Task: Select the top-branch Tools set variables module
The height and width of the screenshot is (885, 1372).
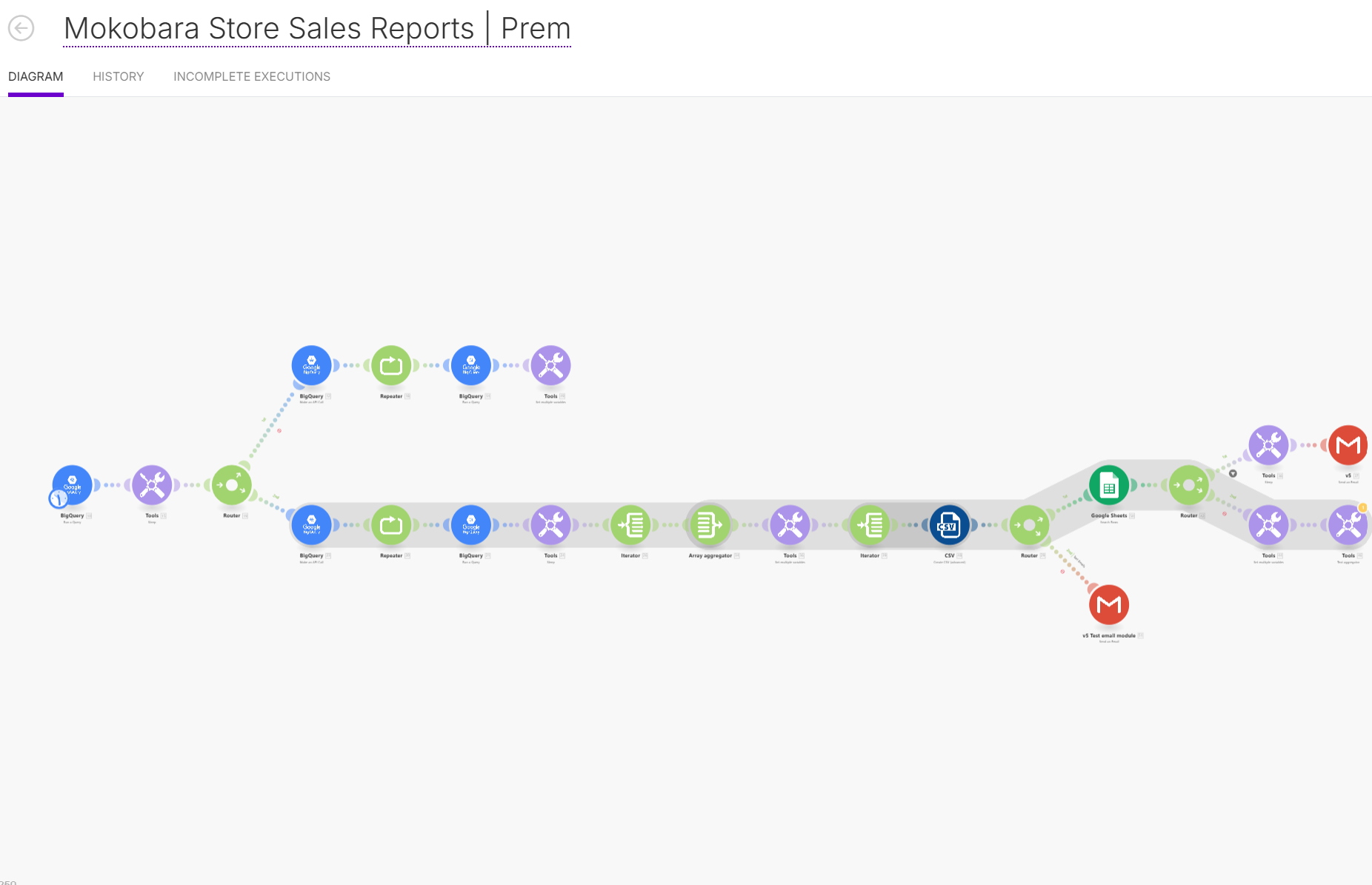Action: pos(550,366)
